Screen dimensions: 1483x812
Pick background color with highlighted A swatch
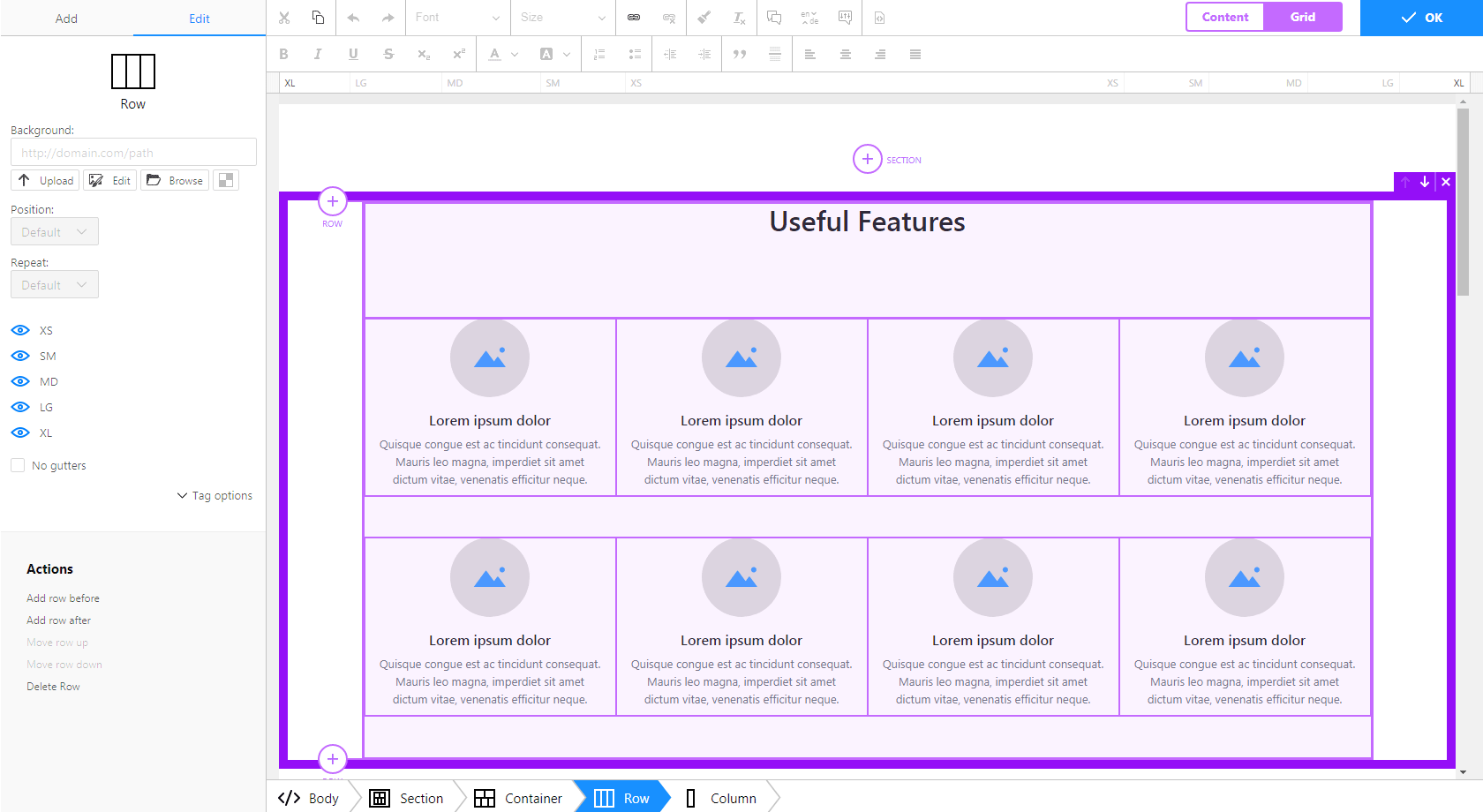(546, 54)
